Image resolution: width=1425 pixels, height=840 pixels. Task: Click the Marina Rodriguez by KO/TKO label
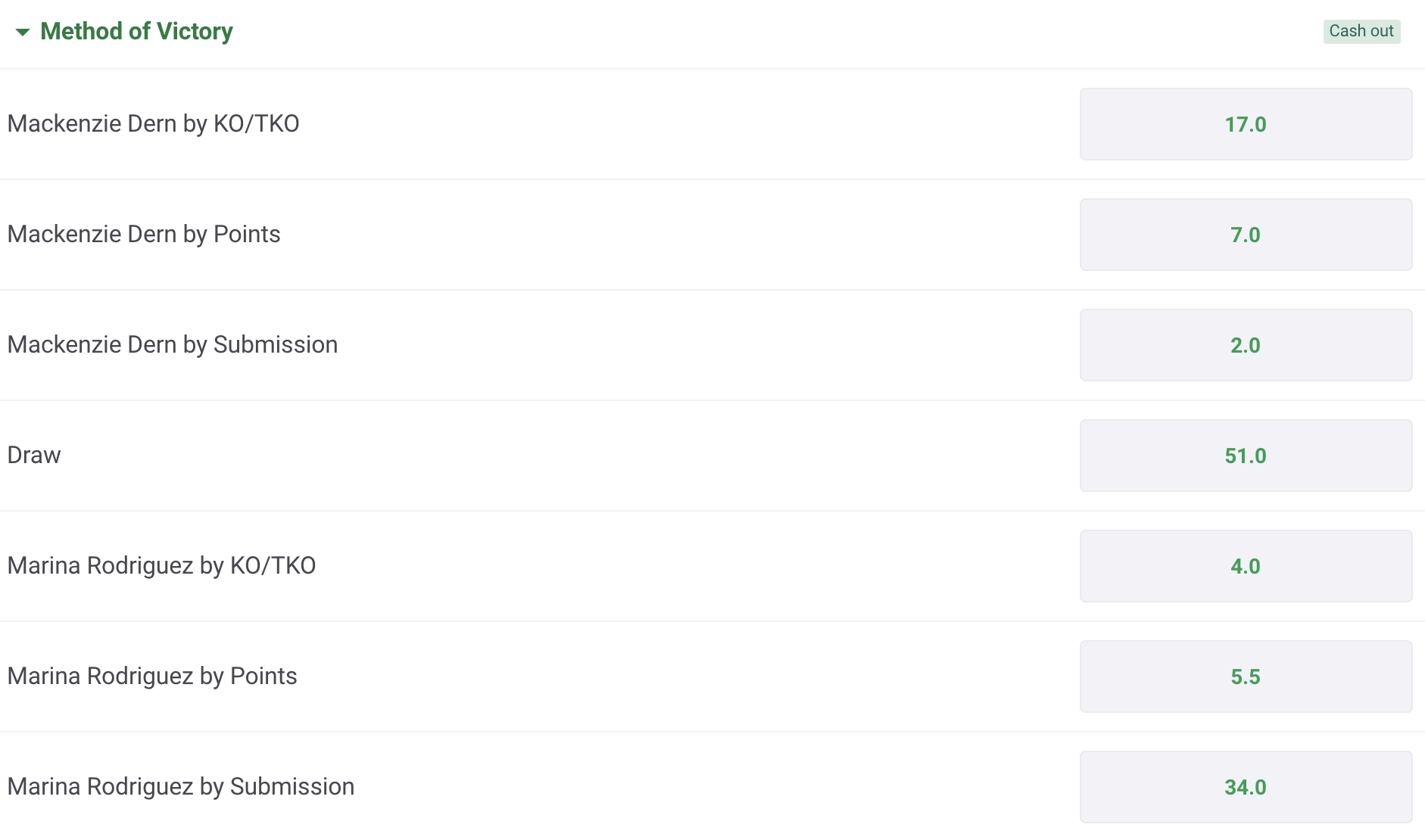[x=161, y=565]
